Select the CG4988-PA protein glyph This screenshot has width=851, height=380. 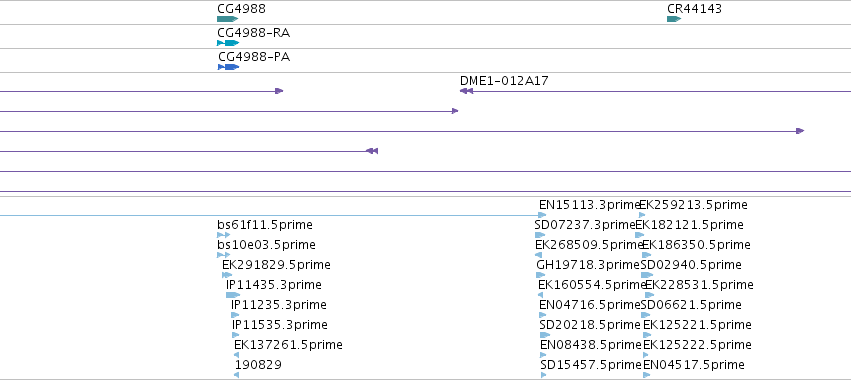228,67
